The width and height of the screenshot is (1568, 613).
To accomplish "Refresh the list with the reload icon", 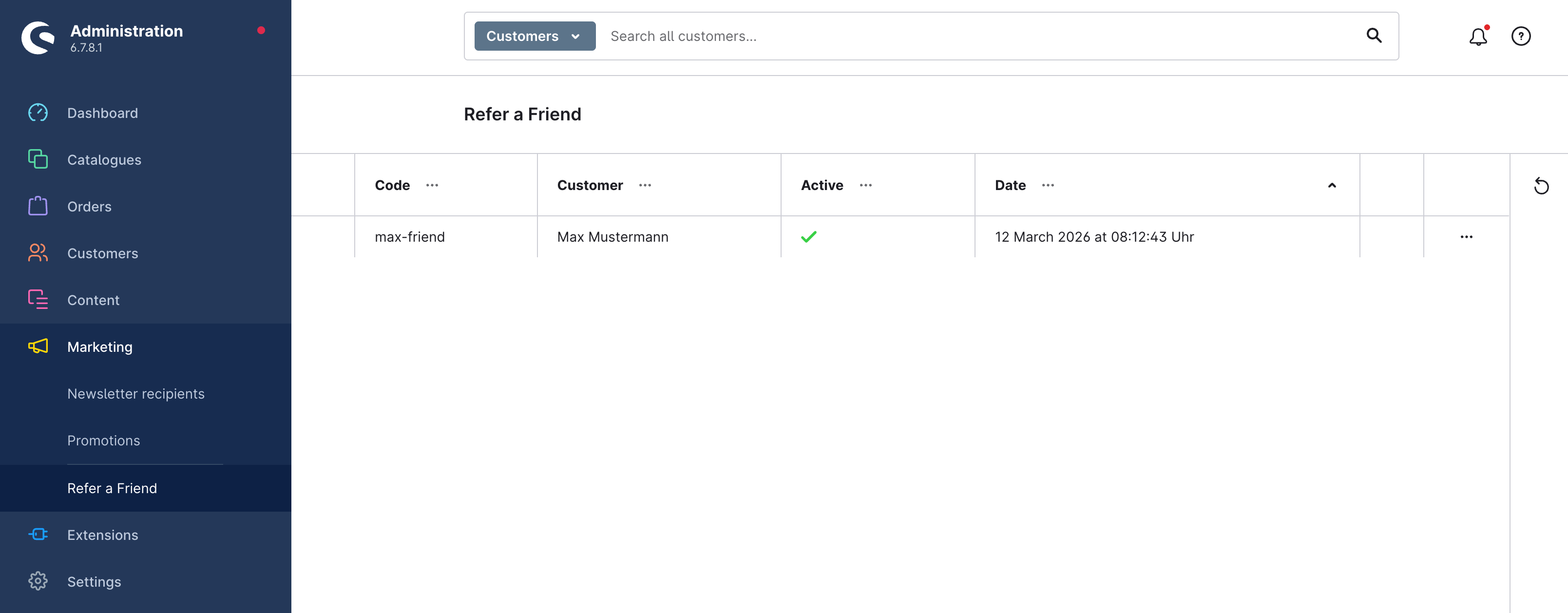I will pyautogui.click(x=1541, y=186).
